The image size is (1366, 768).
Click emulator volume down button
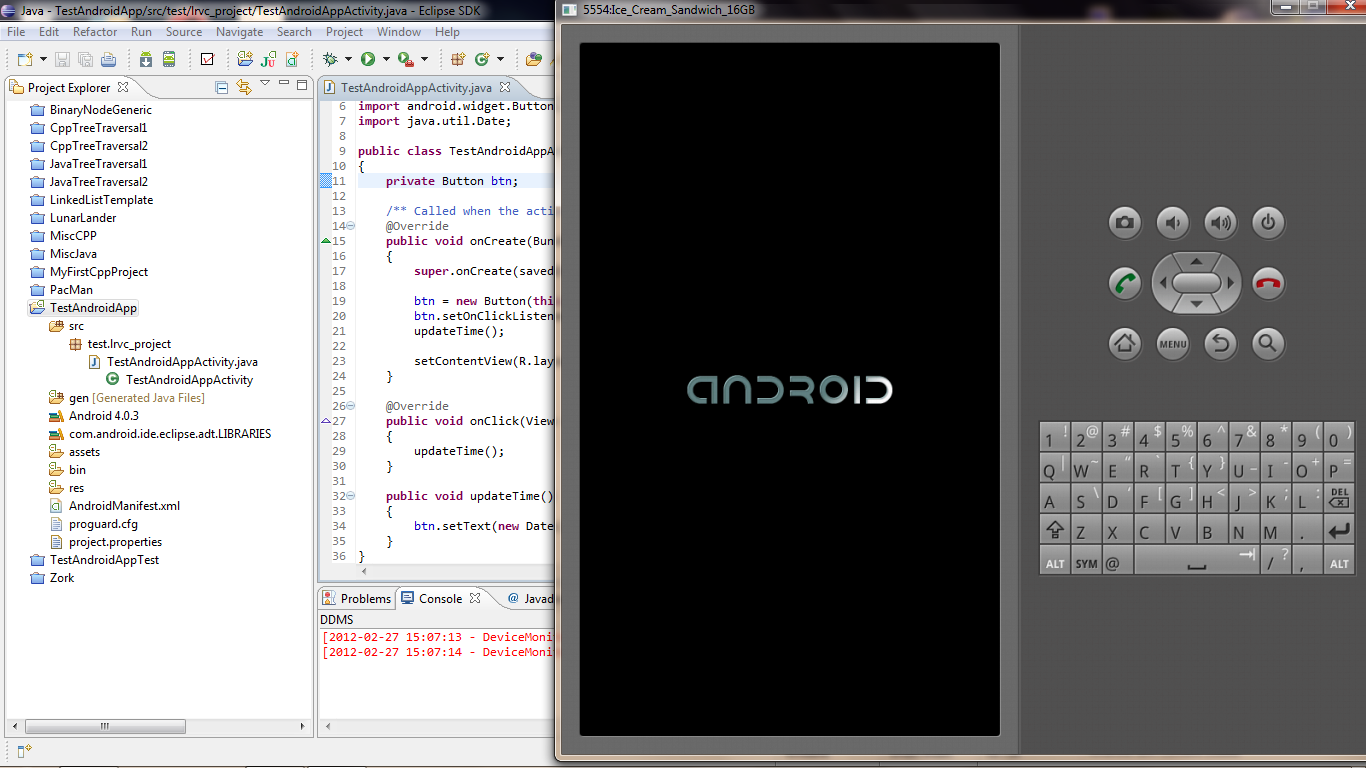1172,222
